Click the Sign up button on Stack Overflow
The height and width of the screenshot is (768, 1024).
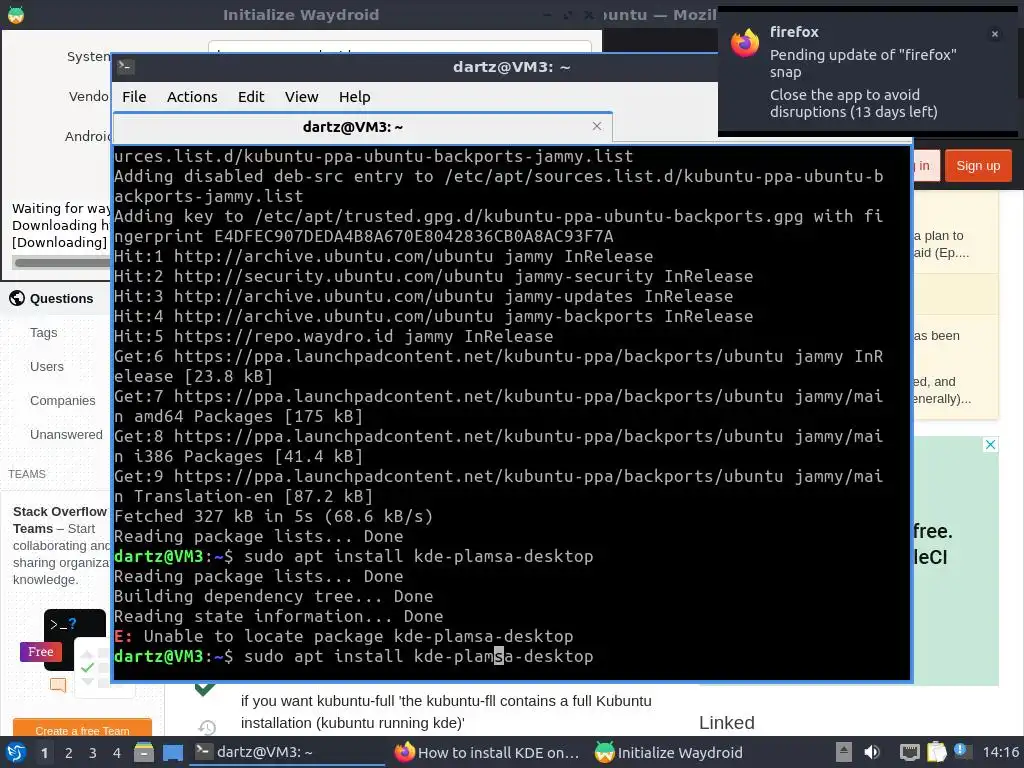point(978,166)
